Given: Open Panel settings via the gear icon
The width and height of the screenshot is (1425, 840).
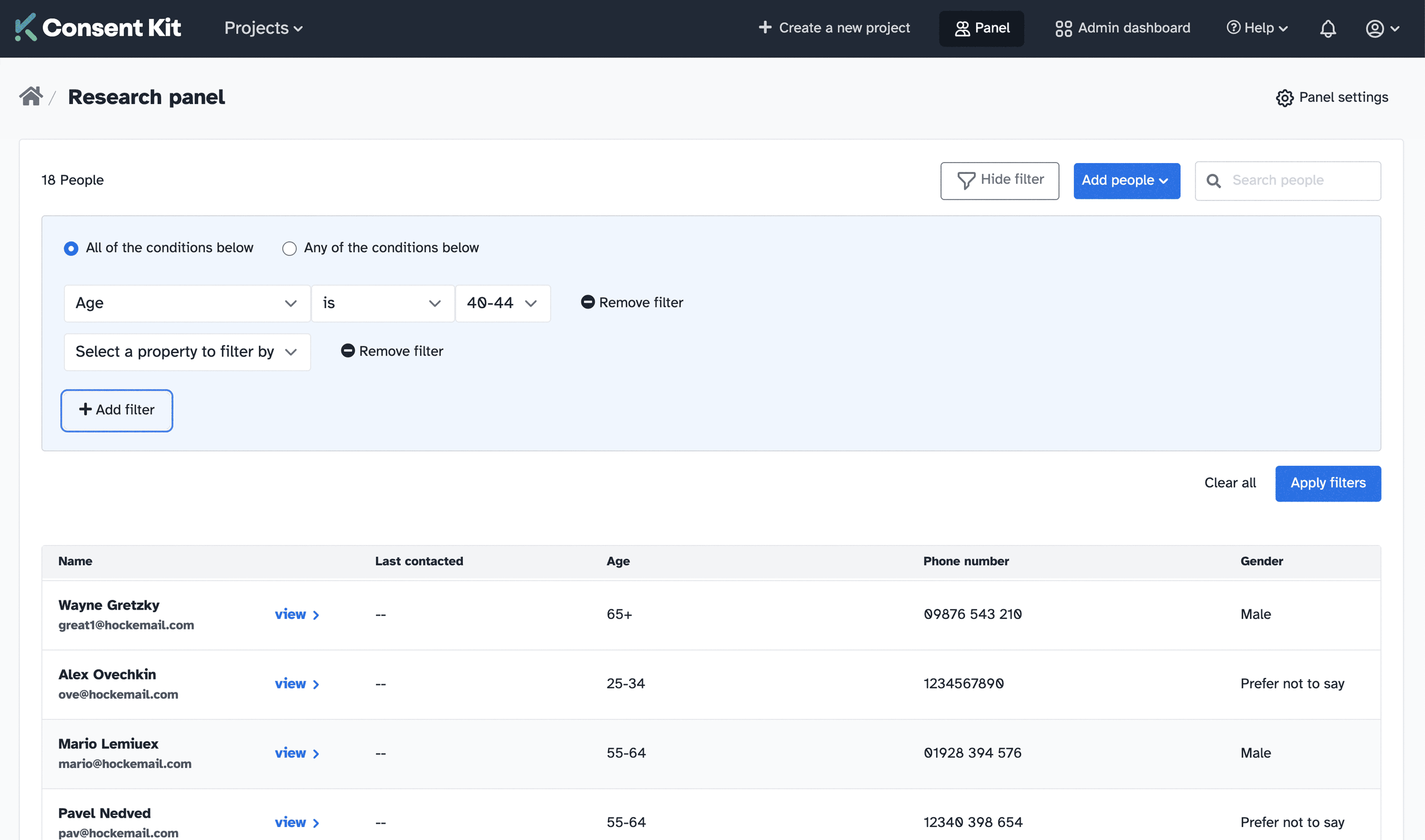Looking at the screenshot, I should 1284,97.
